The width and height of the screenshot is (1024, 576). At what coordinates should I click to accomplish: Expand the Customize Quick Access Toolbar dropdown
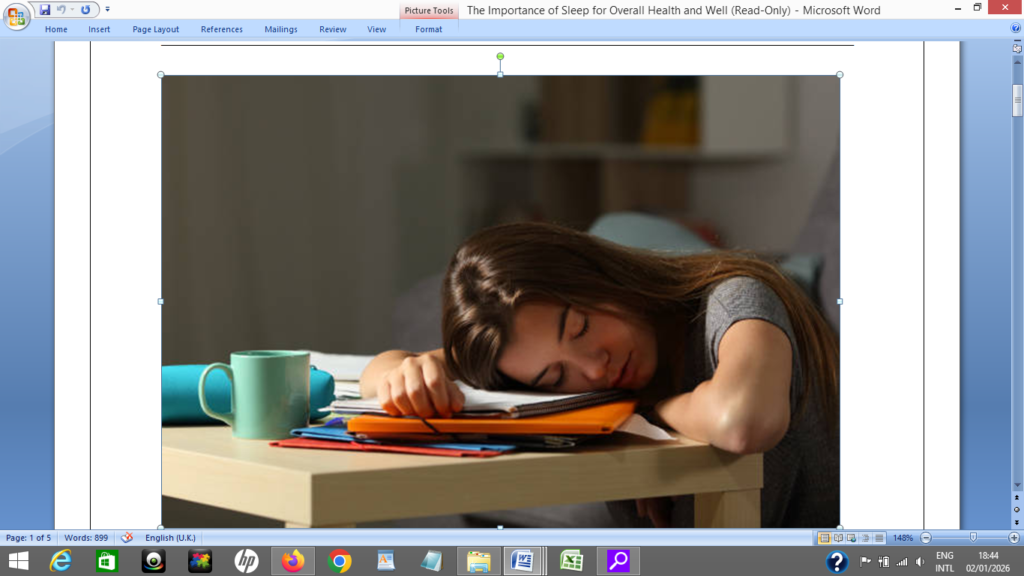tap(108, 9)
